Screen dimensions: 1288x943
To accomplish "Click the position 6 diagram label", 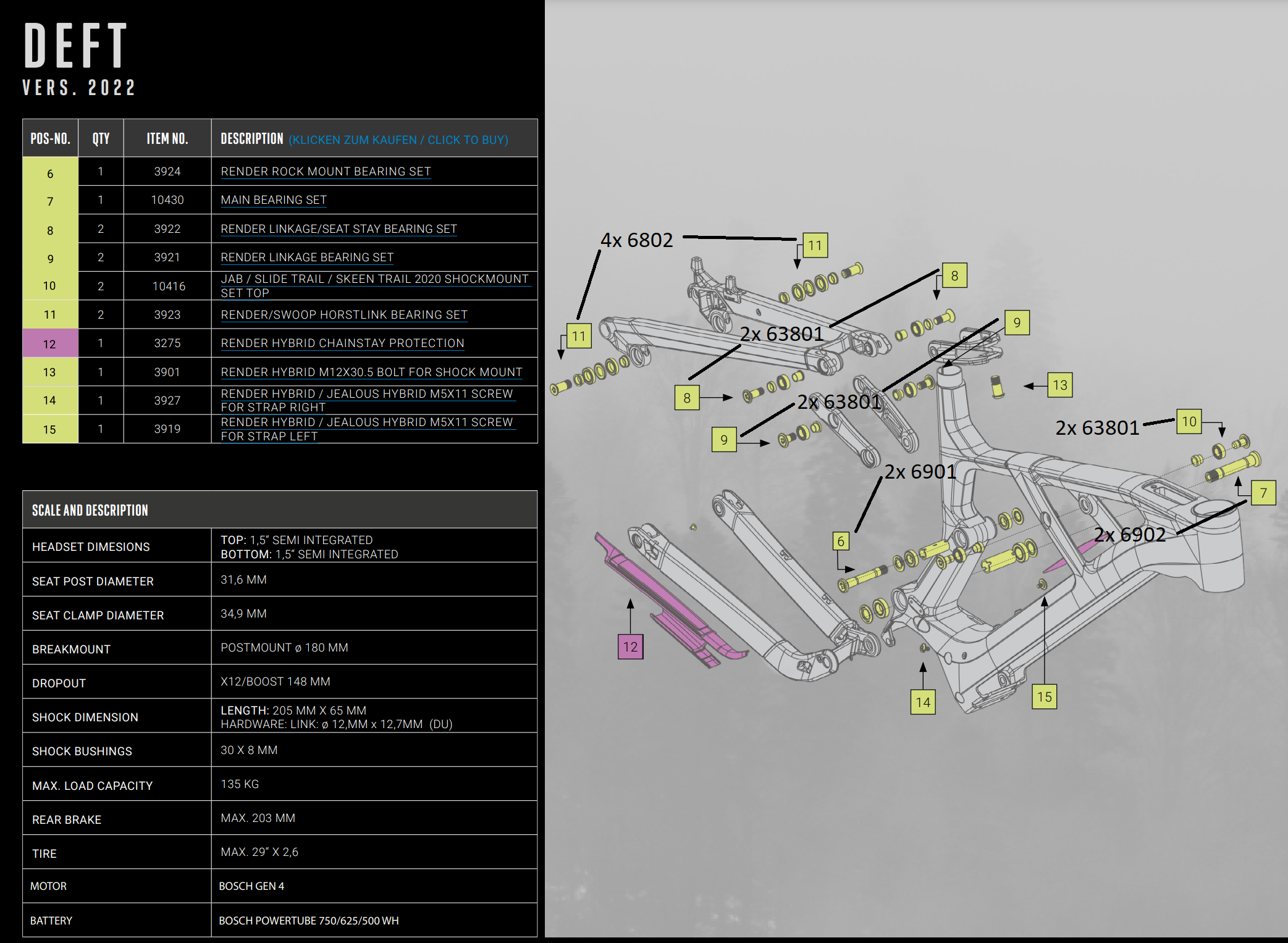I will (840, 542).
